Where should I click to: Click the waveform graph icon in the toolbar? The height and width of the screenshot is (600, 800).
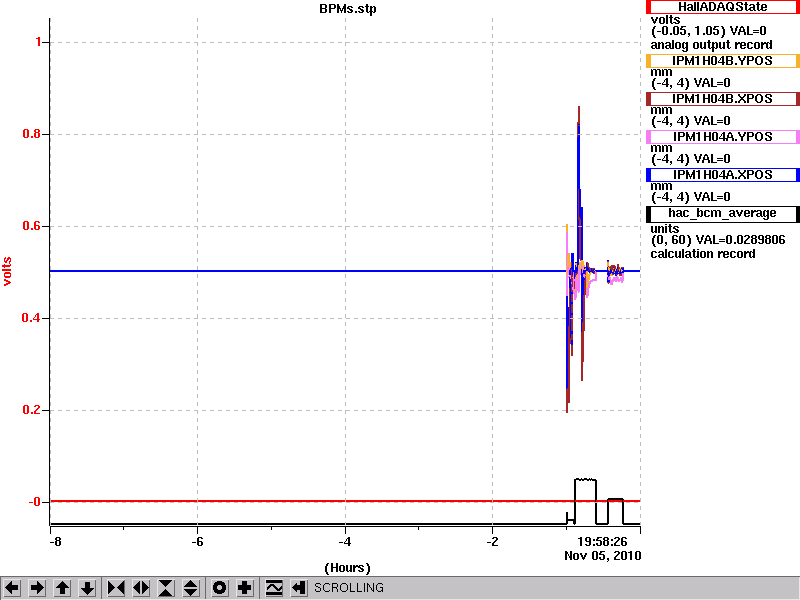point(274,588)
